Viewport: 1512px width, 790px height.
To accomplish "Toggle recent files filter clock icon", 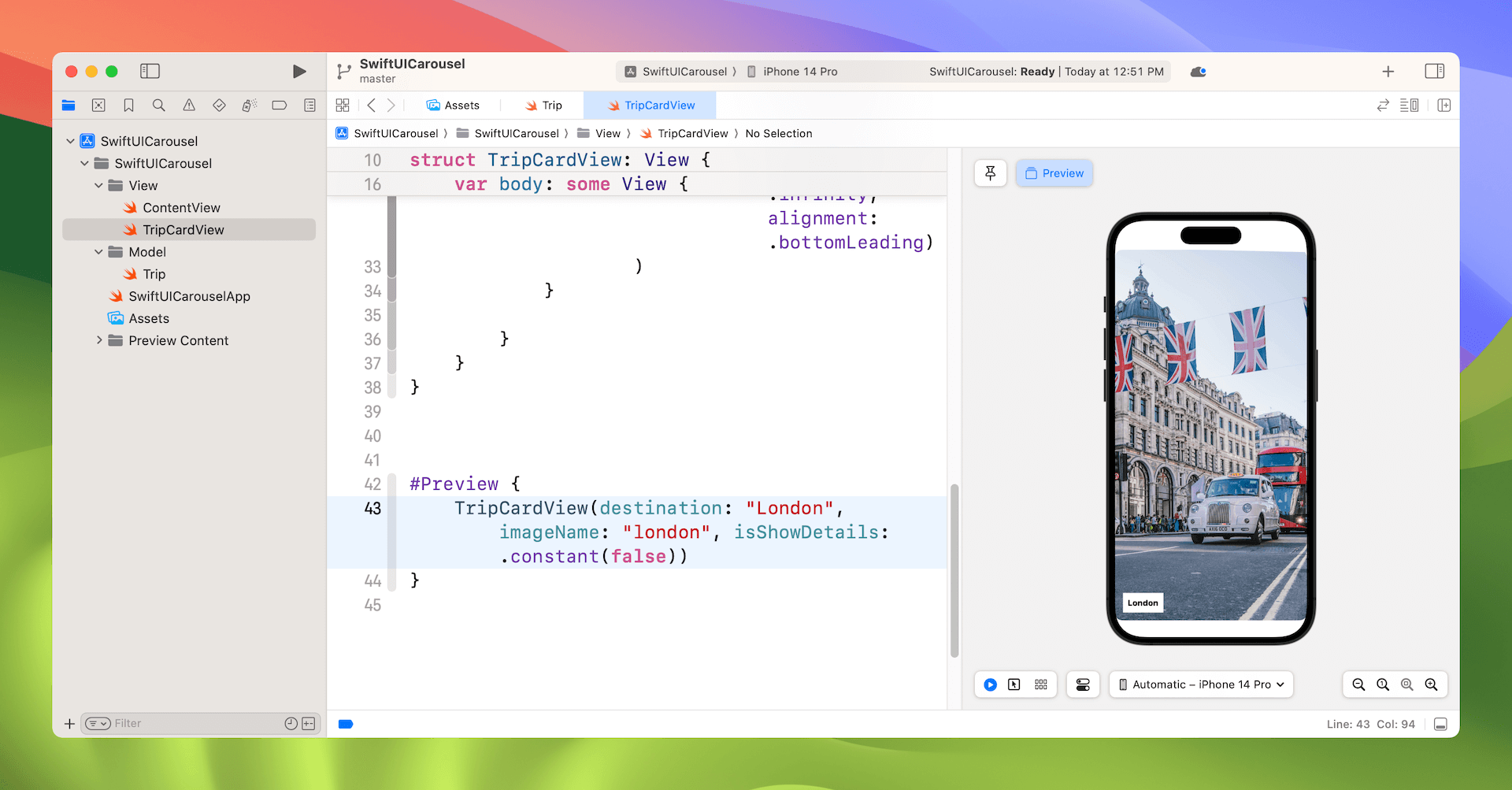I will tap(291, 724).
